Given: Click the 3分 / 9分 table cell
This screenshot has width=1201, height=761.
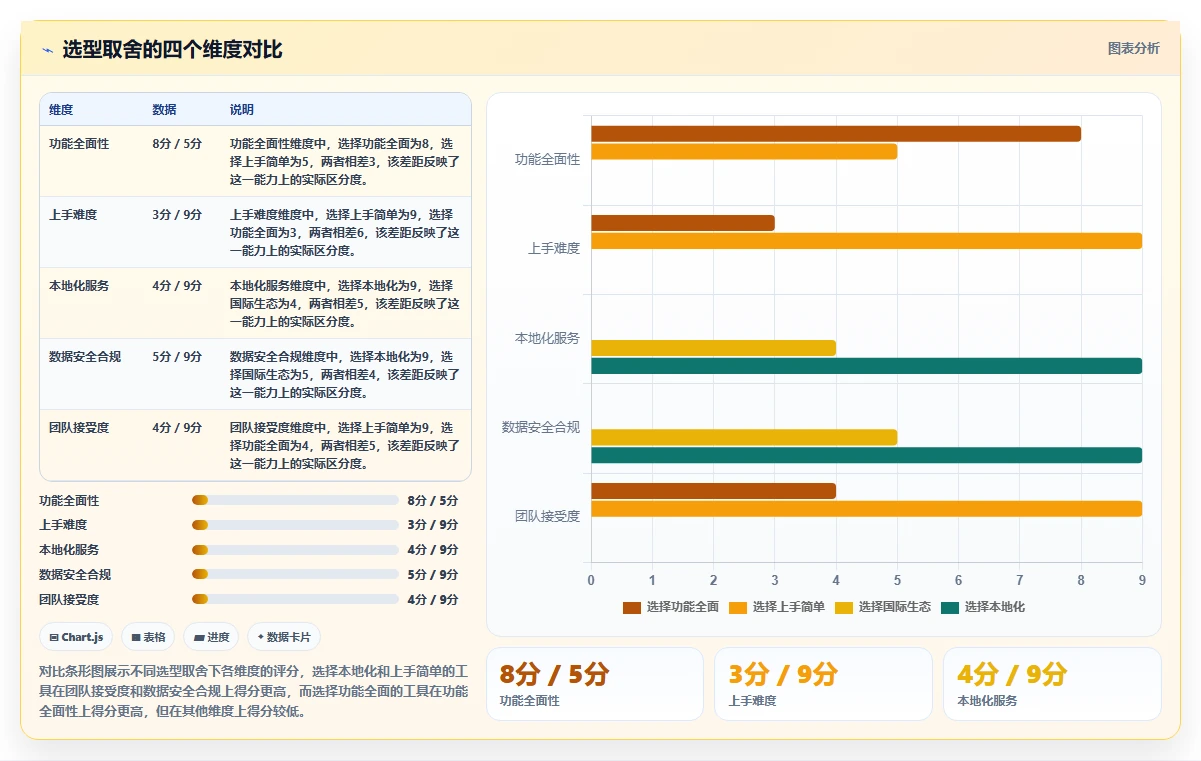Looking at the screenshot, I should tap(177, 215).
